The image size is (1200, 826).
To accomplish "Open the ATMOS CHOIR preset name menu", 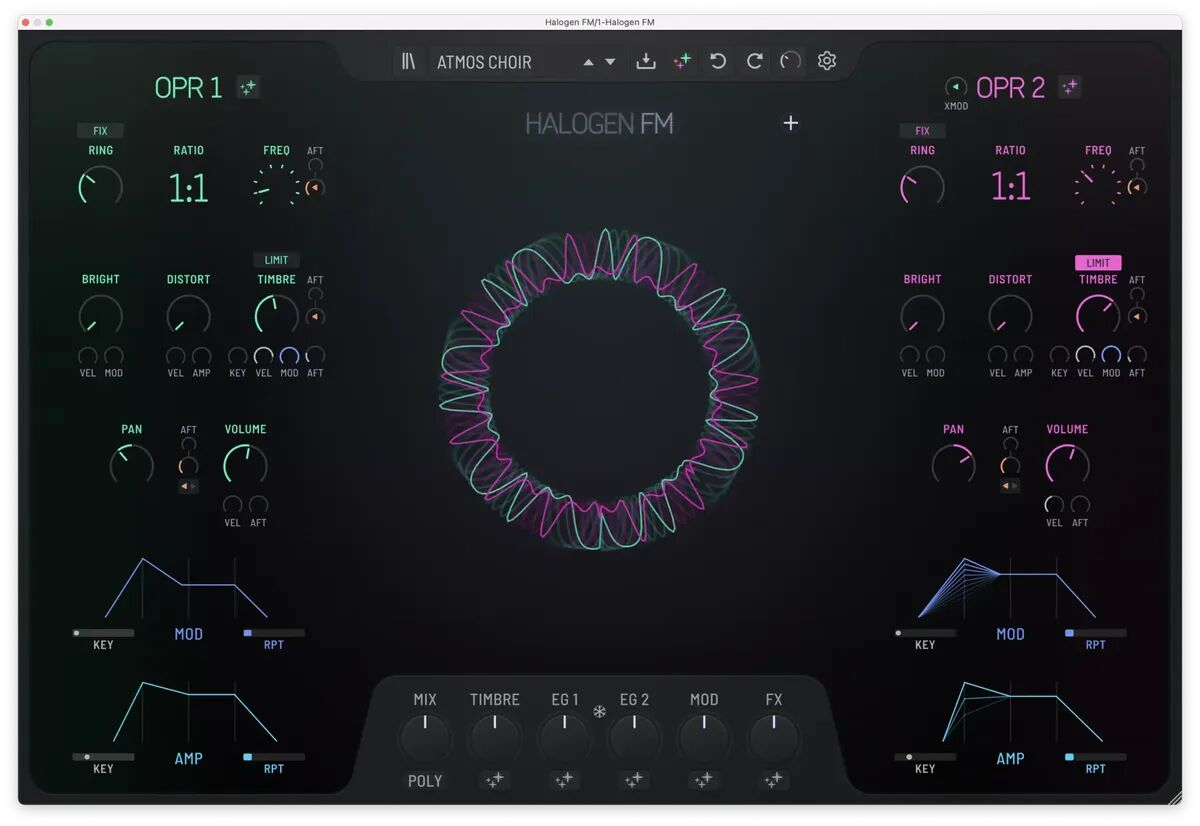I will [x=484, y=62].
